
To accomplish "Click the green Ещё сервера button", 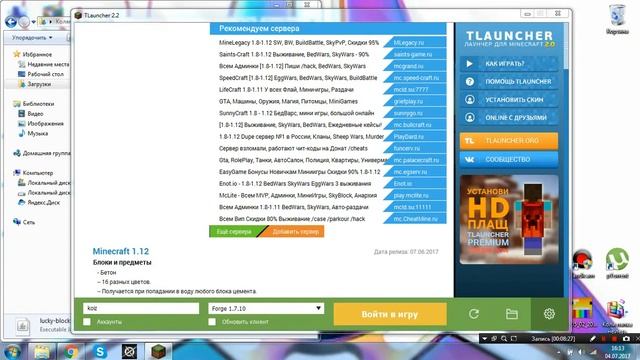I will 235,231.
